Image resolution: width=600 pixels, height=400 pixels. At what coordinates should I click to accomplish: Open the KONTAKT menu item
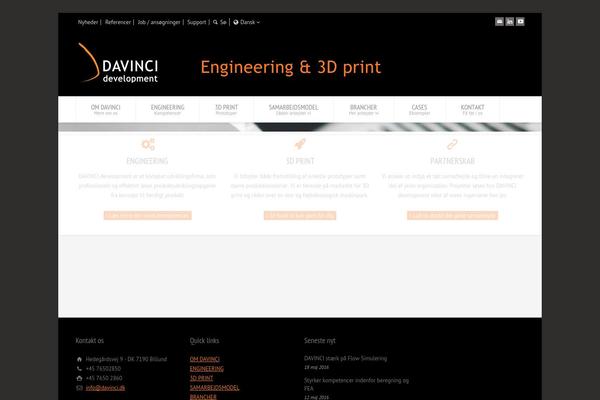tap(473, 109)
